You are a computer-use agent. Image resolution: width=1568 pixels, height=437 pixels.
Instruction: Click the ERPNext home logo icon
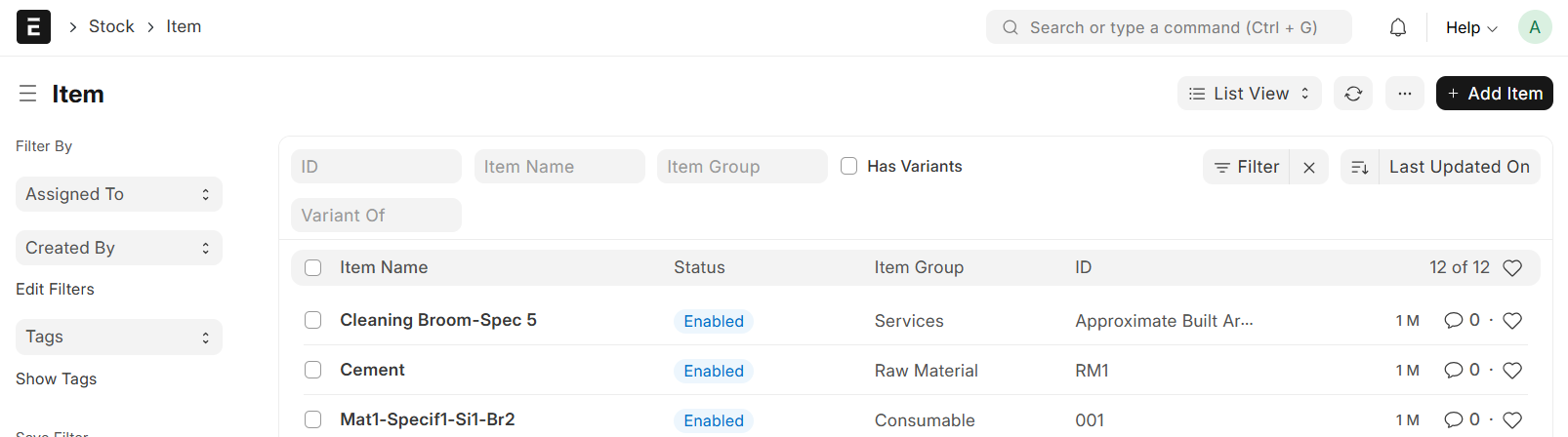click(33, 27)
